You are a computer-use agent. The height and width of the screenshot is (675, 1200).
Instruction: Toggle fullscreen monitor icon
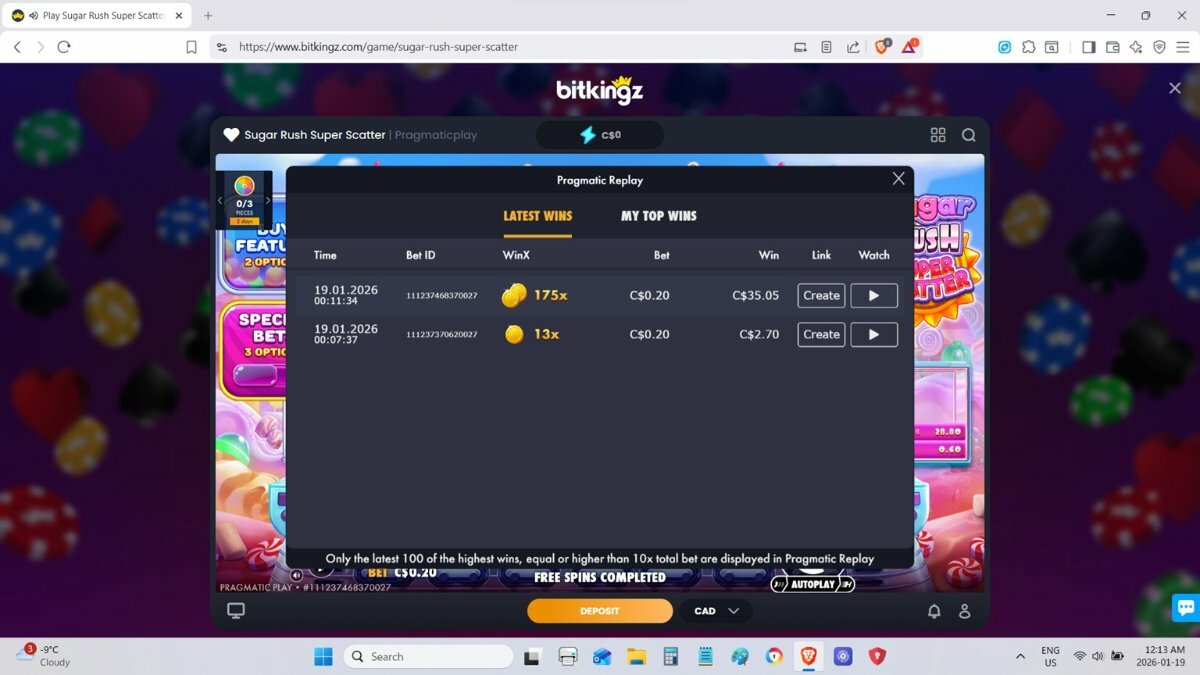(236, 611)
